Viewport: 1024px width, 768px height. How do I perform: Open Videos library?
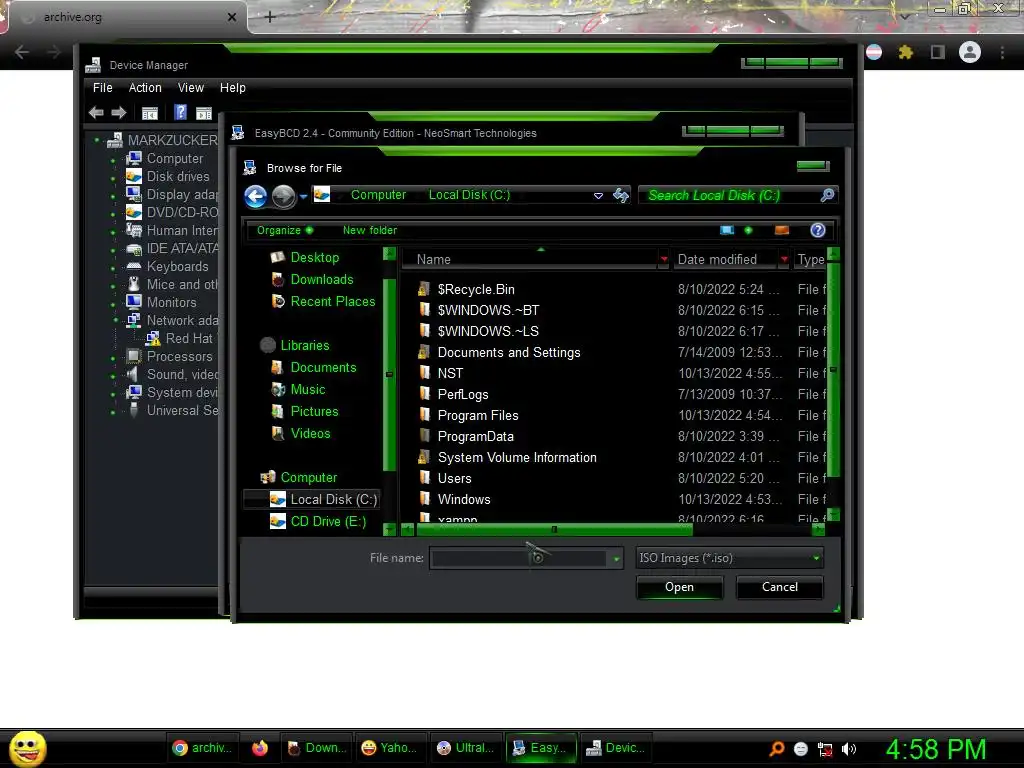click(310, 434)
